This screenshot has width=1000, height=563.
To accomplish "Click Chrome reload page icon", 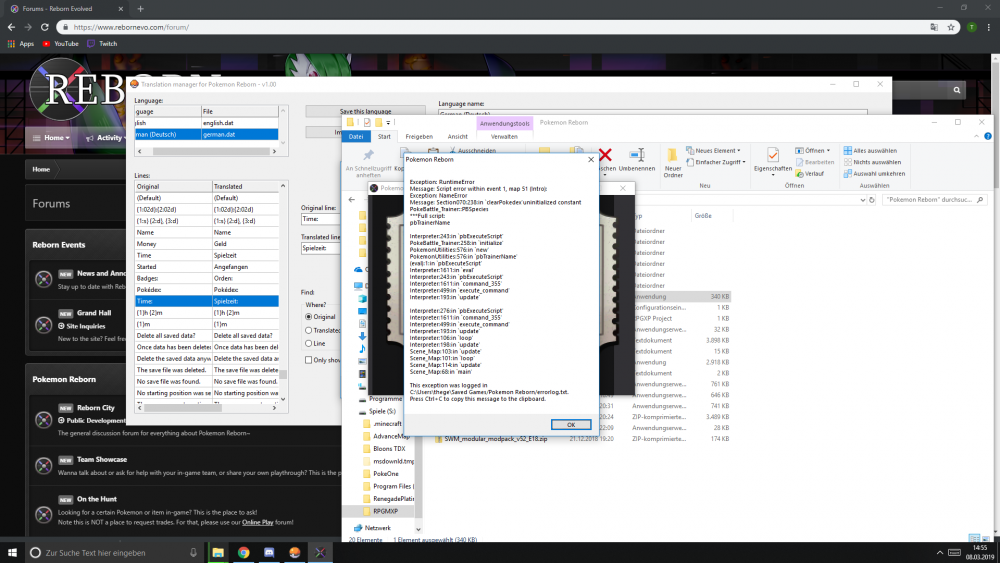I will pyautogui.click(x=45, y=27).
